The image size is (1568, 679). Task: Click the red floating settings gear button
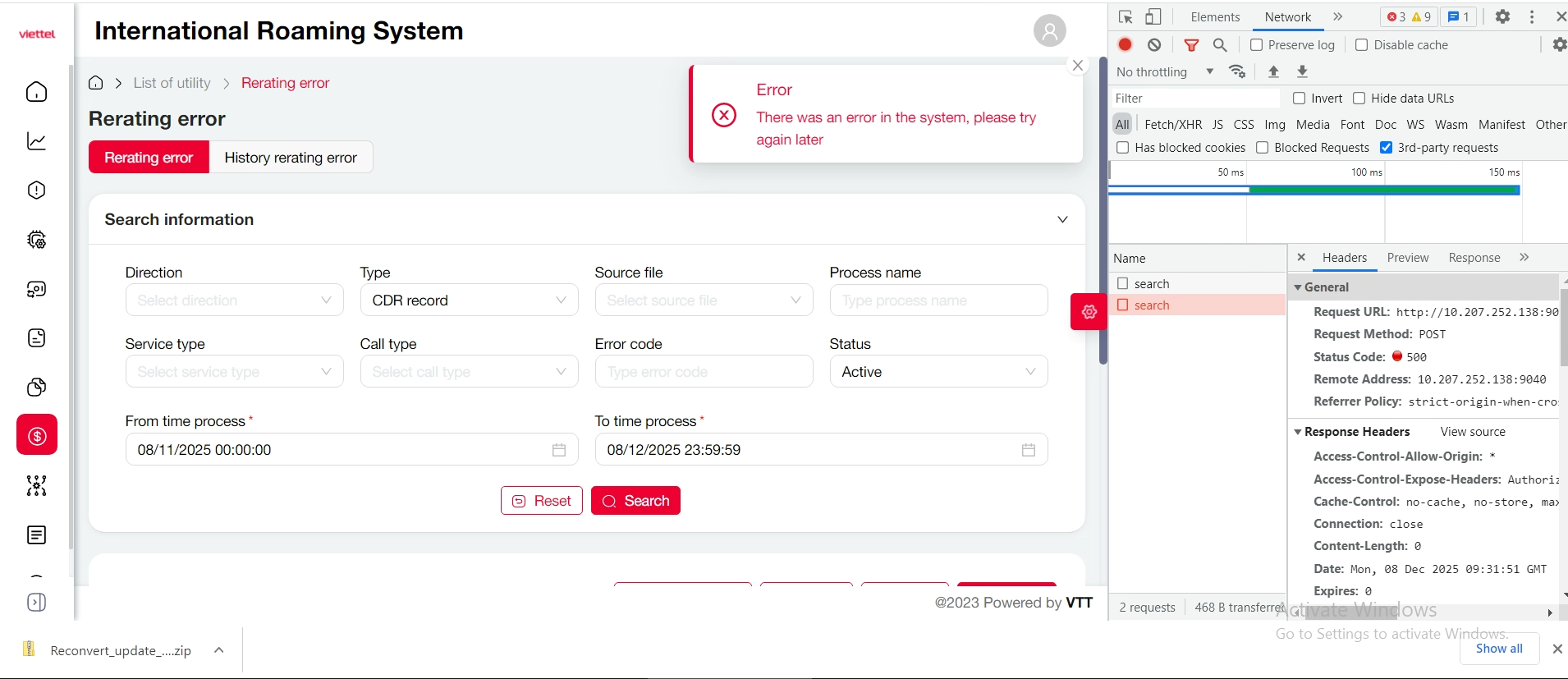point(1089,312)
